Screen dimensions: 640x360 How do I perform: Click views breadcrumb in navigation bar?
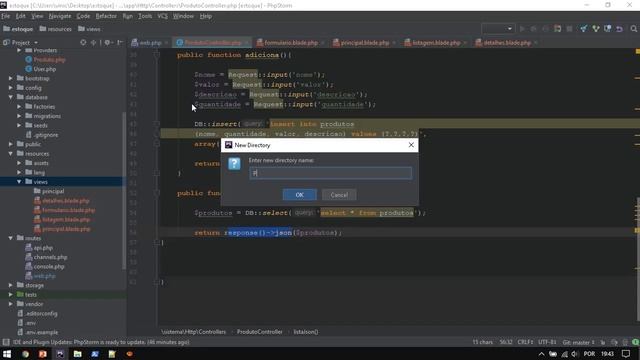pyautogui.click(x=89, y=29)
